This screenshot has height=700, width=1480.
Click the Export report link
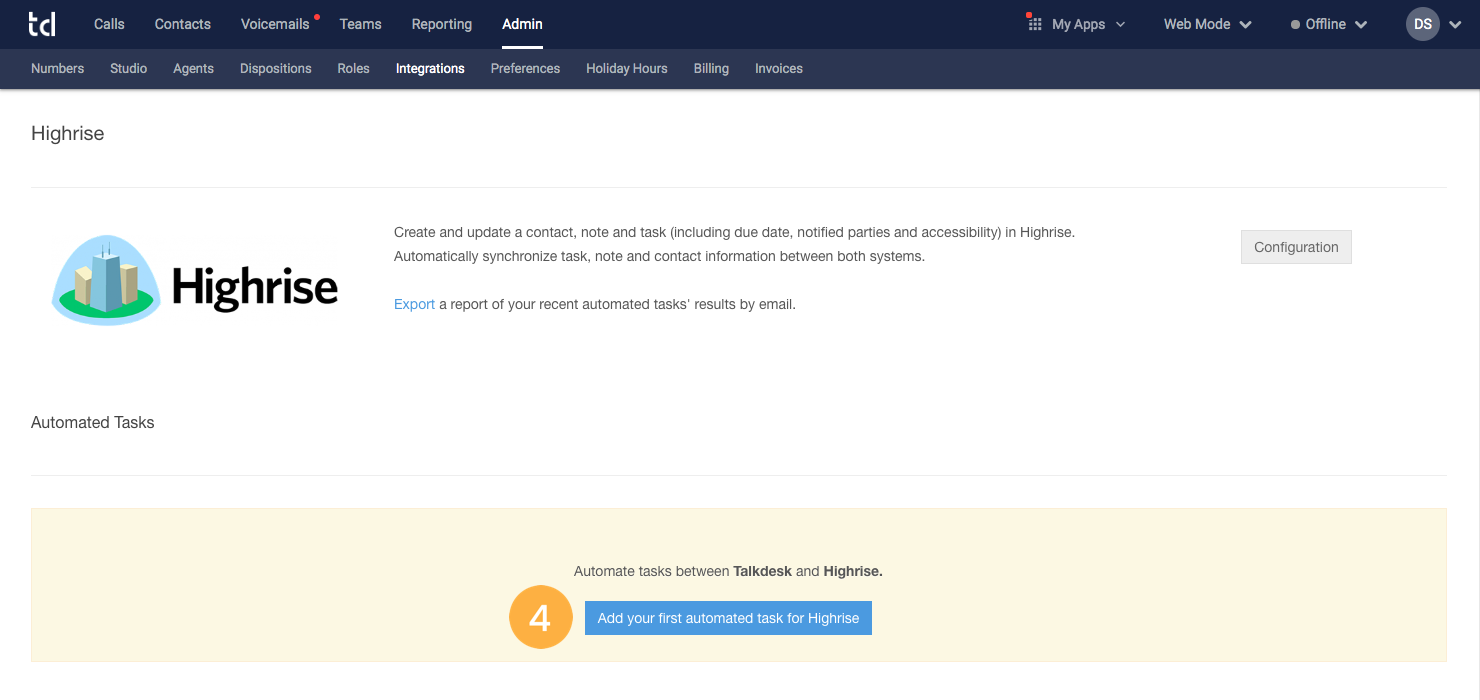click(x=414, y=304)
